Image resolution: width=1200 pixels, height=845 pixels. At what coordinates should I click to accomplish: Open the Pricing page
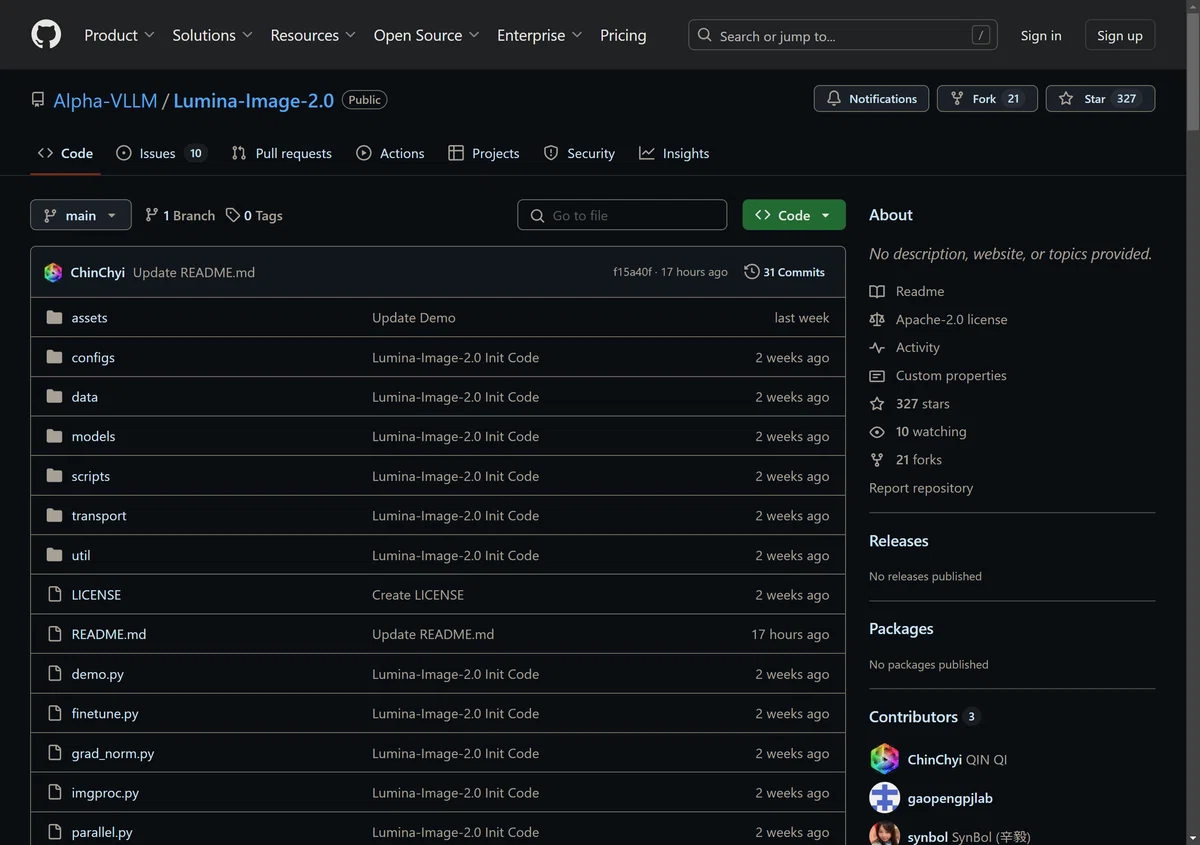tap(623, 35)
